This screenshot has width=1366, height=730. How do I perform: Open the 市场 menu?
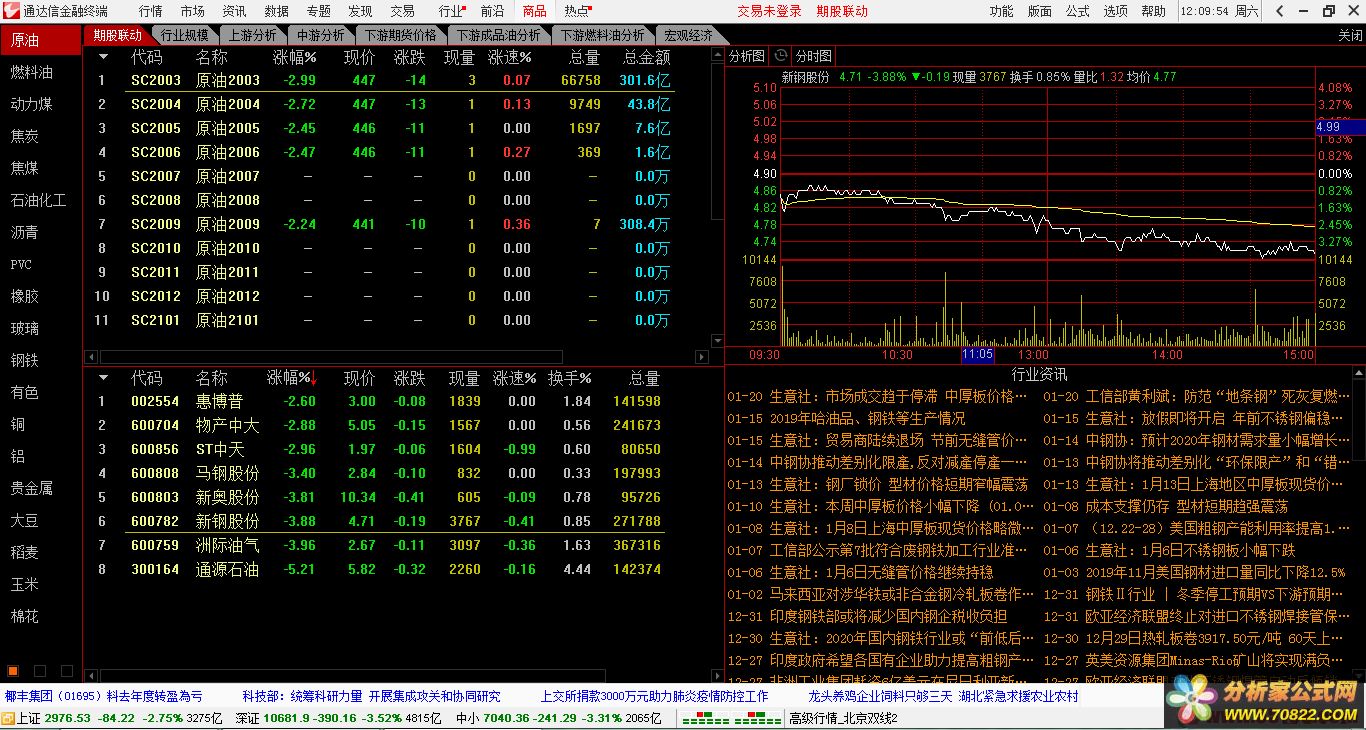coord(193,11)
